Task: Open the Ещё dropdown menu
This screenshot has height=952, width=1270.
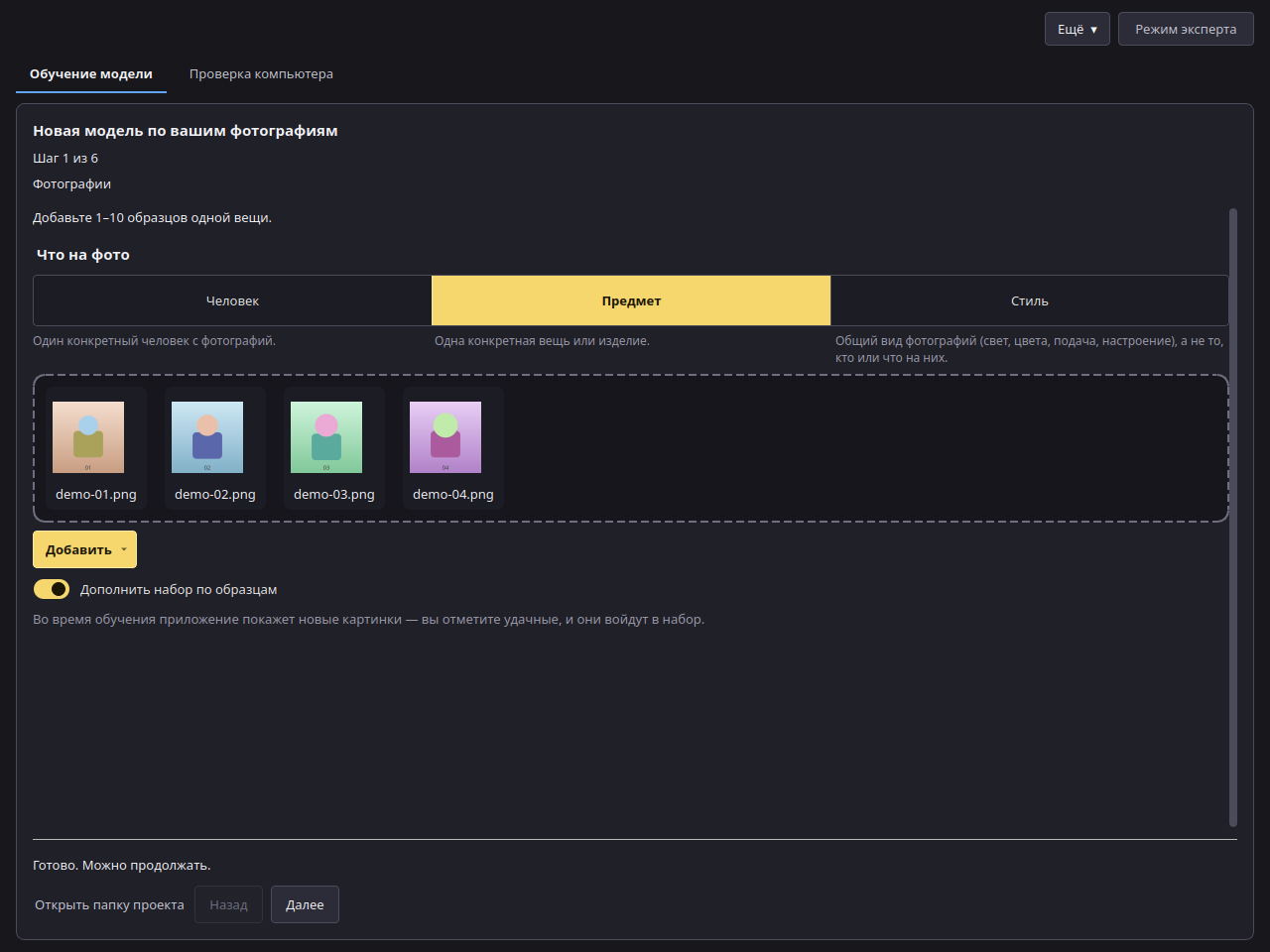Action: [x=1077, y=29]
